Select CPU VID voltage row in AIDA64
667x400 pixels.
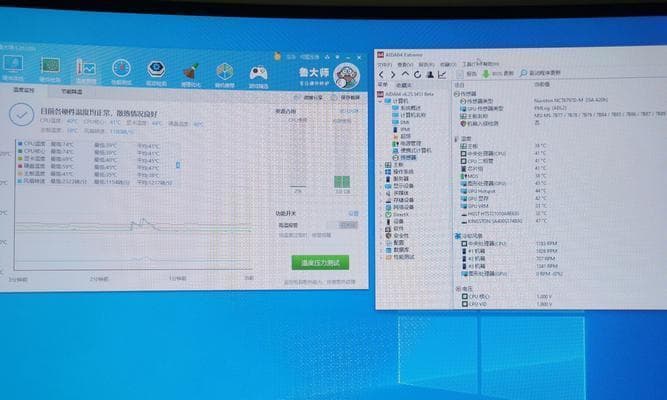pos(507,304)
